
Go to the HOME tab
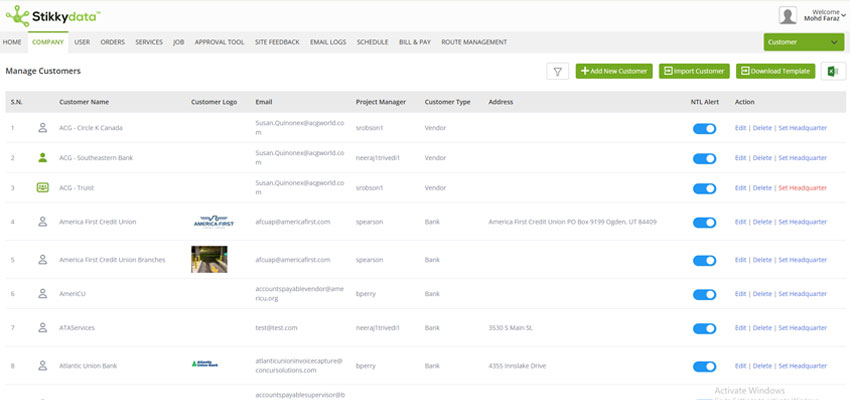pyautogui.click(x=12, y=42)
